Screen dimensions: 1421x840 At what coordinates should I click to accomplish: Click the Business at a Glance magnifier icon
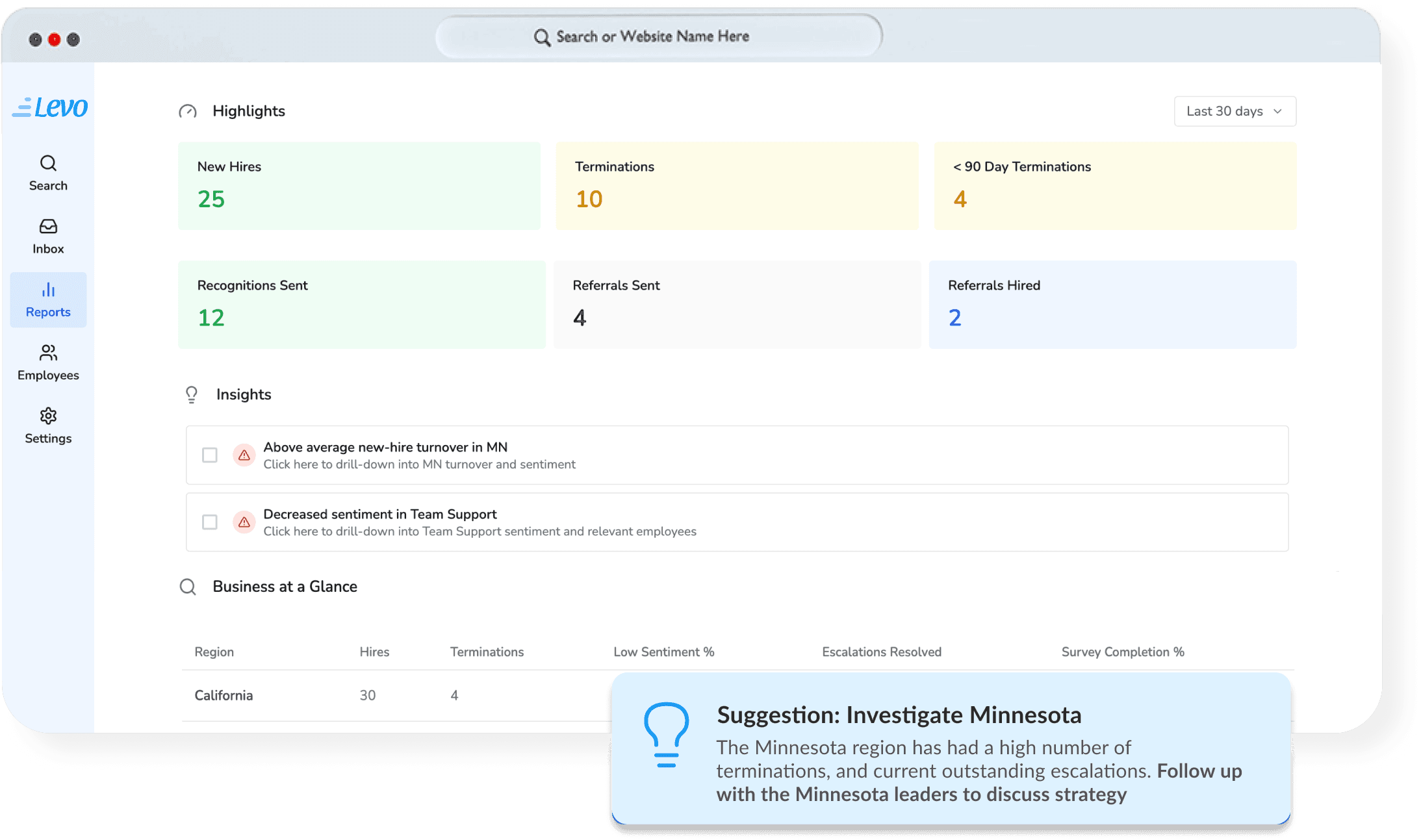[188, 587]
